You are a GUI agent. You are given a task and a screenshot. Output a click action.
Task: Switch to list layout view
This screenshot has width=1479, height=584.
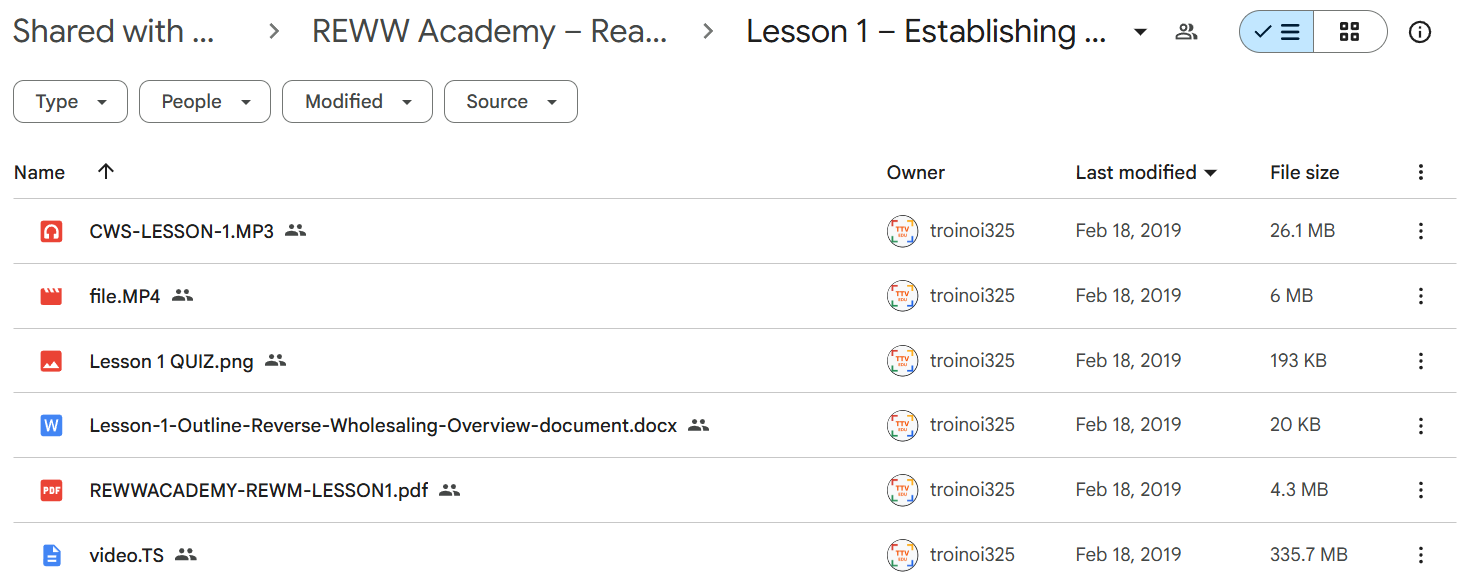(x=1276, y=32)
